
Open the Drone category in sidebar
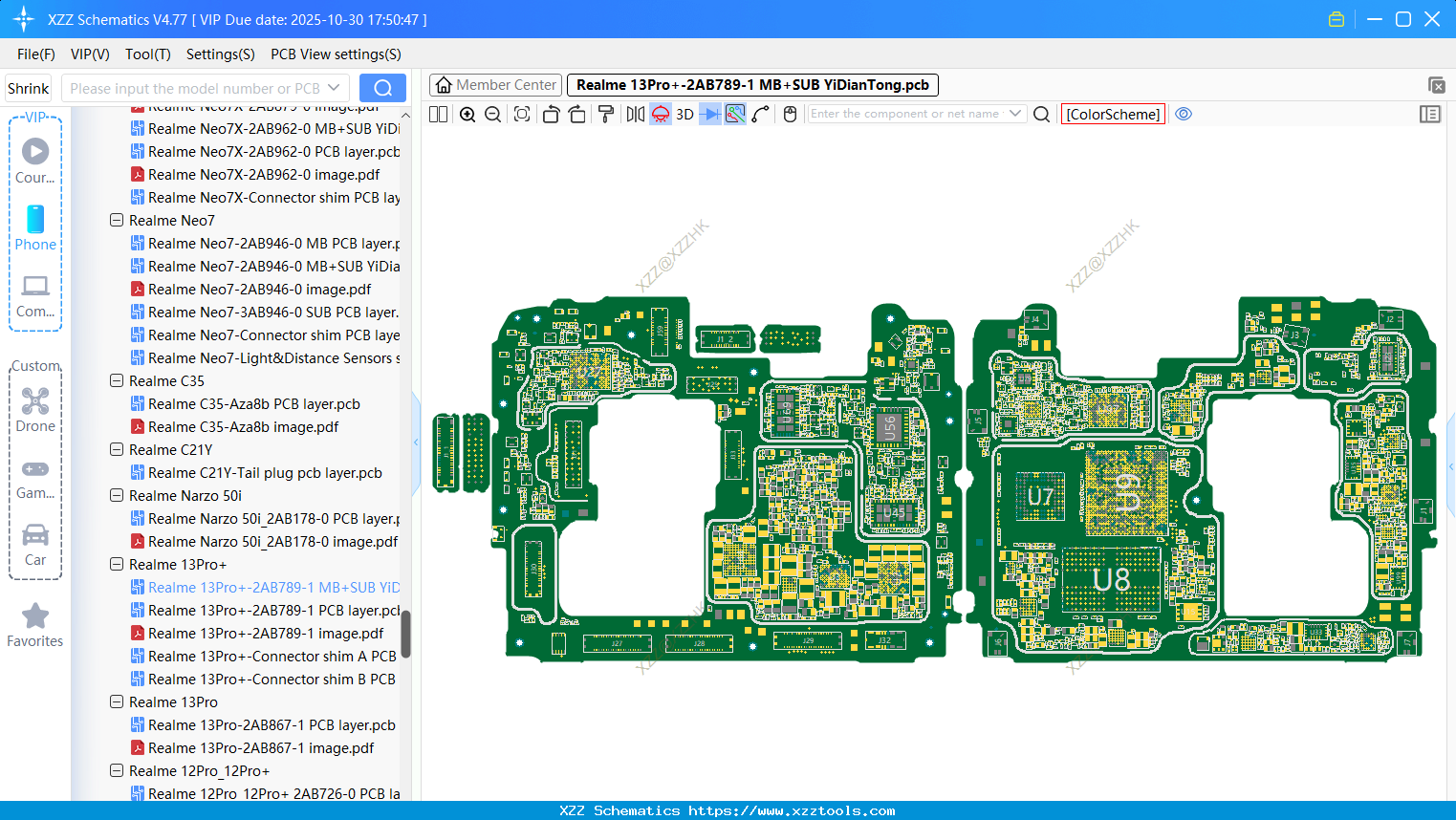point(35,410)
